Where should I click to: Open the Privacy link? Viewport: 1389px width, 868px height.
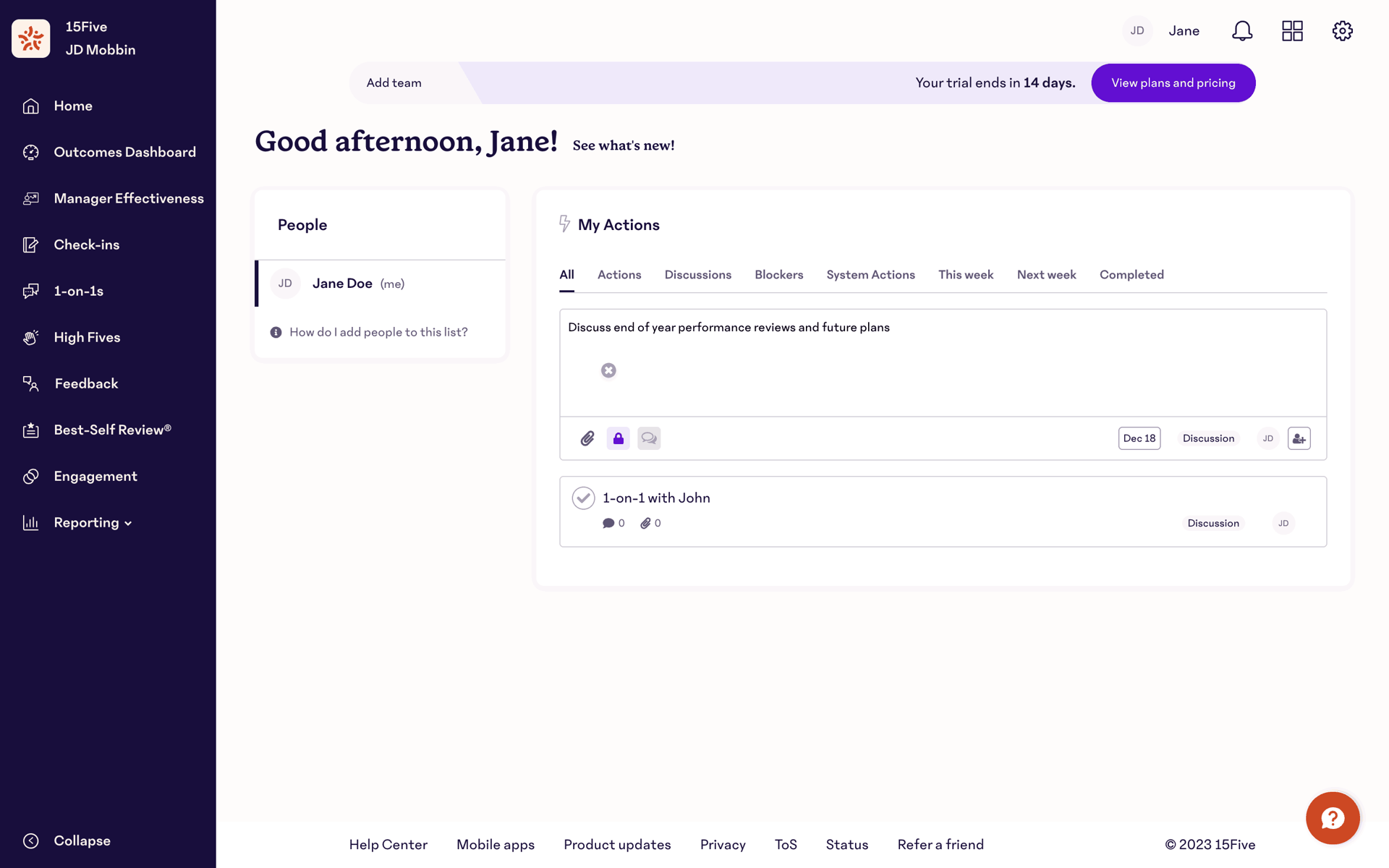click(723, 844)
